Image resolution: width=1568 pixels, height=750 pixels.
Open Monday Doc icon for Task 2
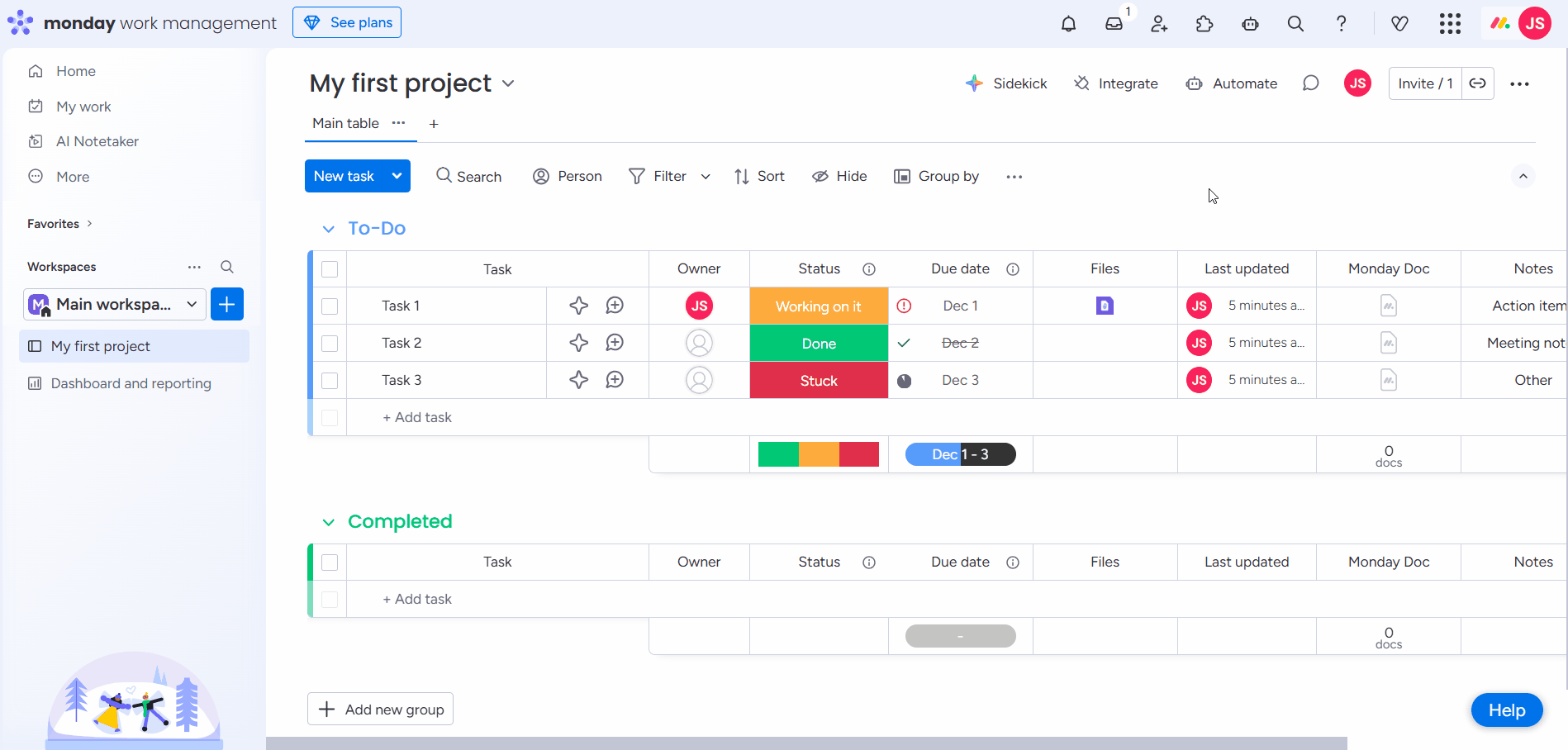click(1389, 343)
